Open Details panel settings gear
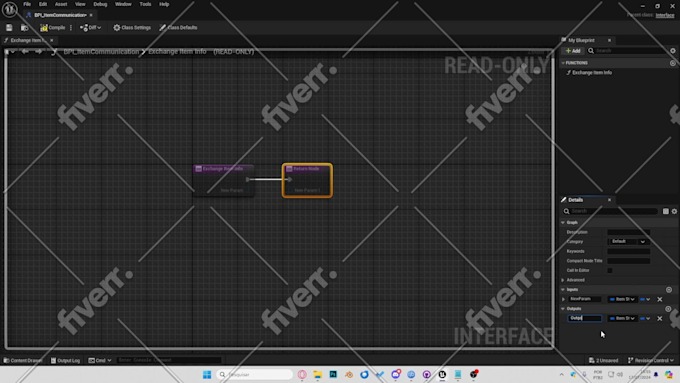This screenshot has width=680, height=383. click(674, 211)
